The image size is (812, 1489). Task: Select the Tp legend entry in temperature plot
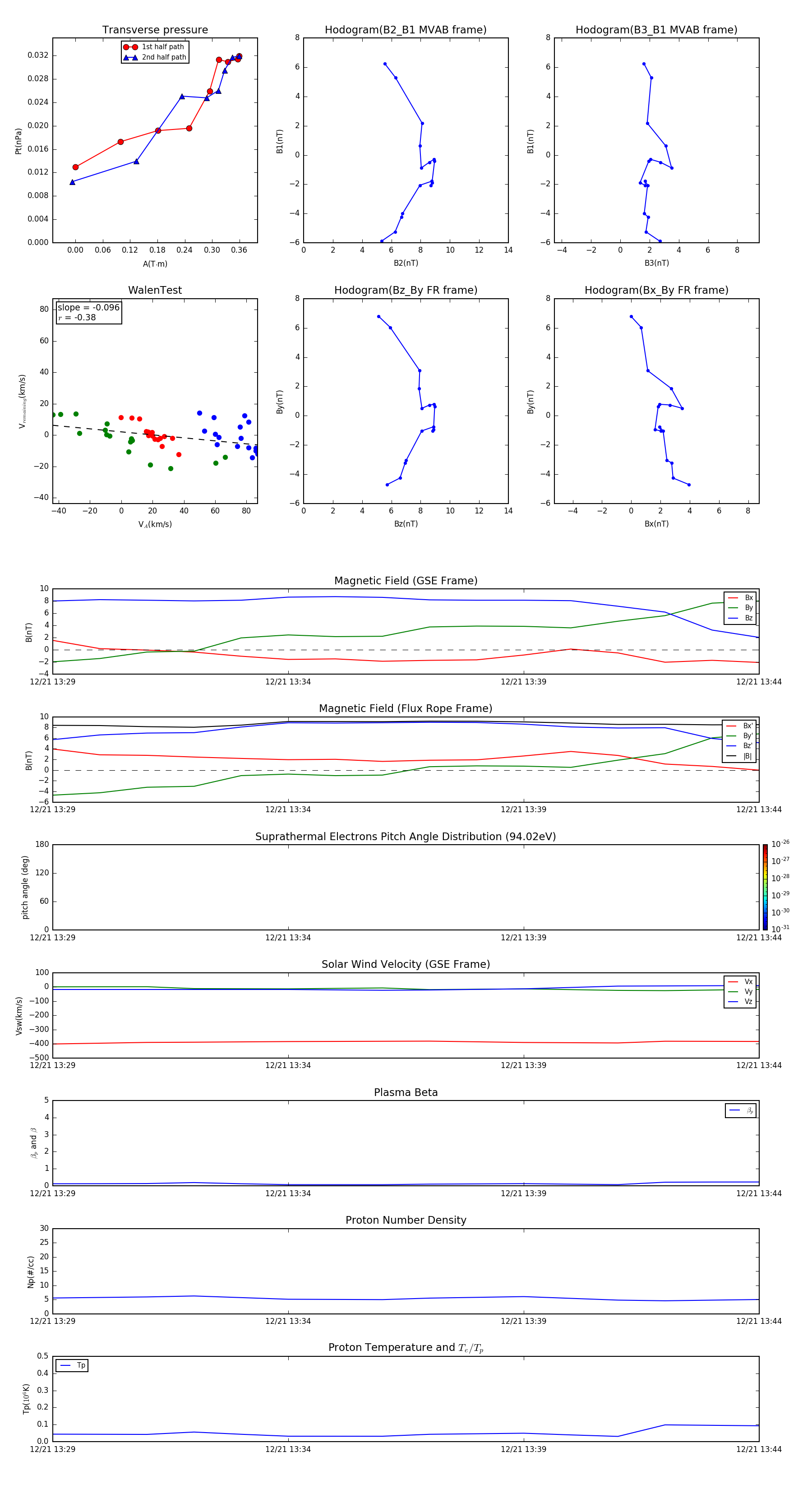(72, 1366)
